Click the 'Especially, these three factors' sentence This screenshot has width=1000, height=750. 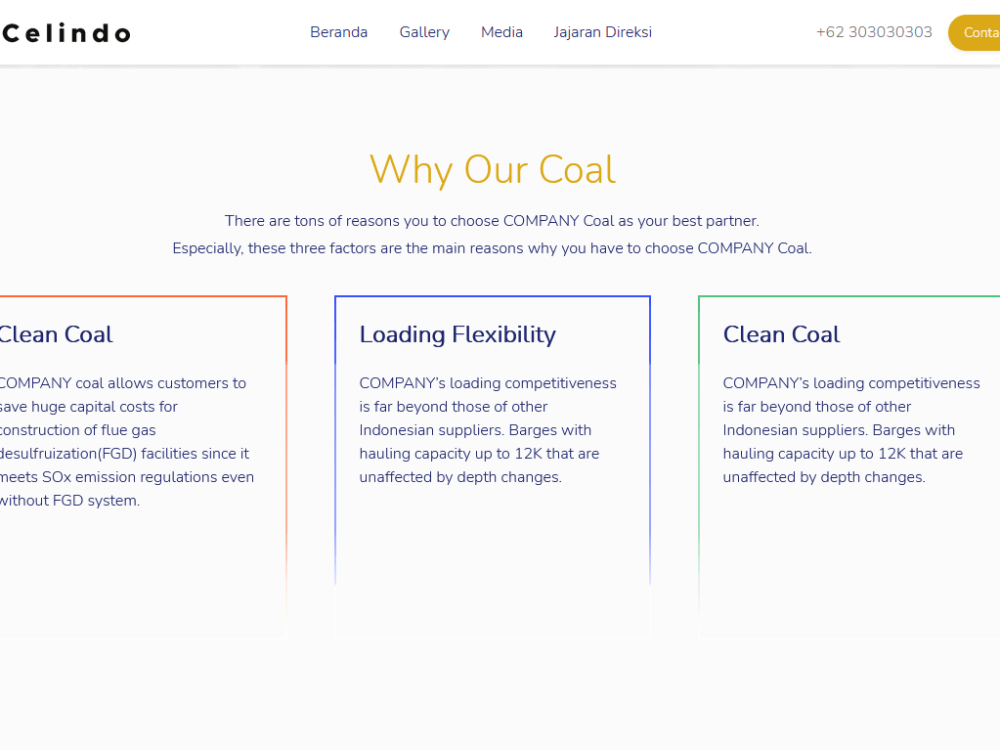tap(492, 248)
